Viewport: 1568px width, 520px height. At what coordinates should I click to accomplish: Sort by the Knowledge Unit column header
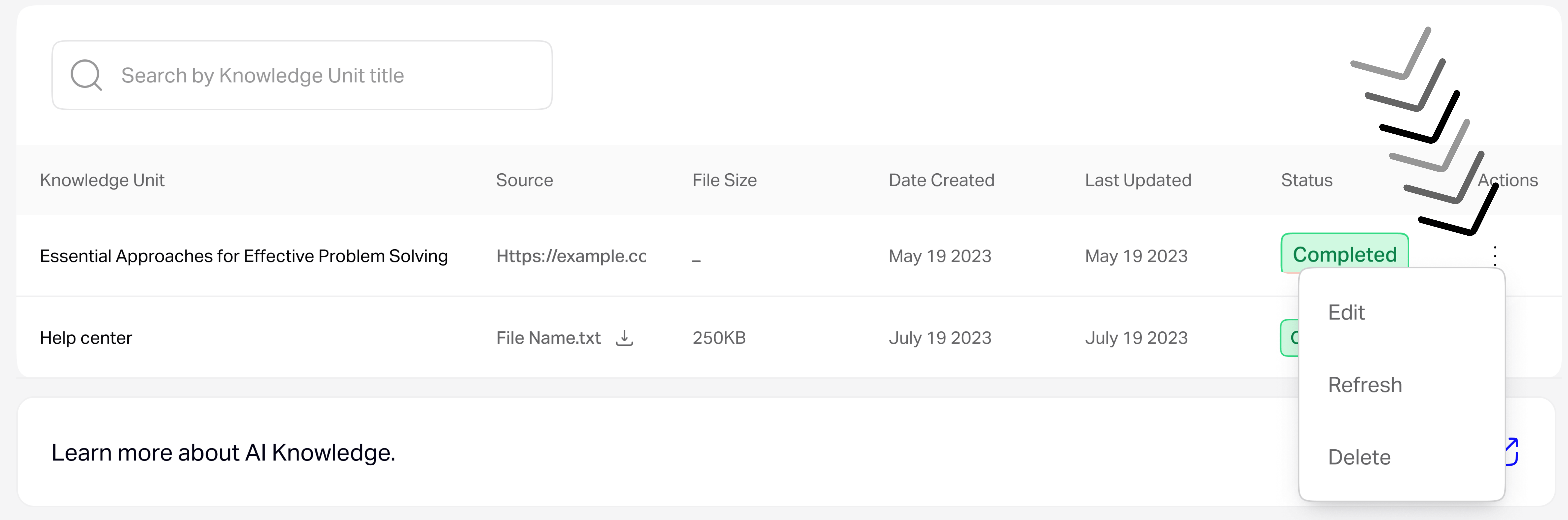coord(102,180)
